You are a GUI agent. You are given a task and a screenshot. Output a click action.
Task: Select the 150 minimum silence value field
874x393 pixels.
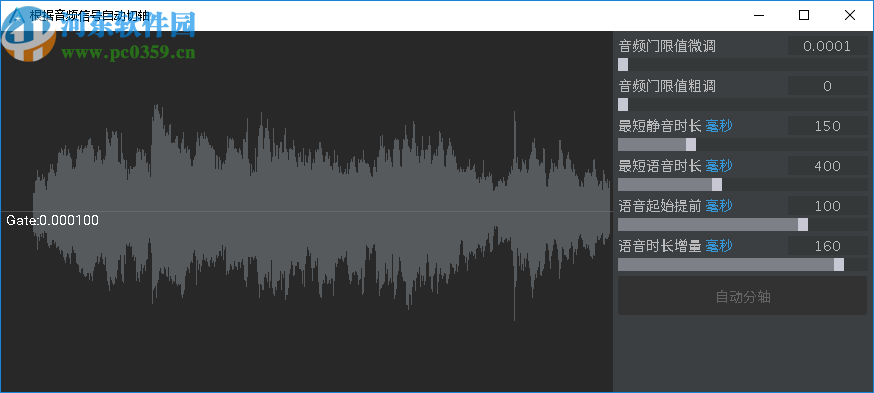827,126
